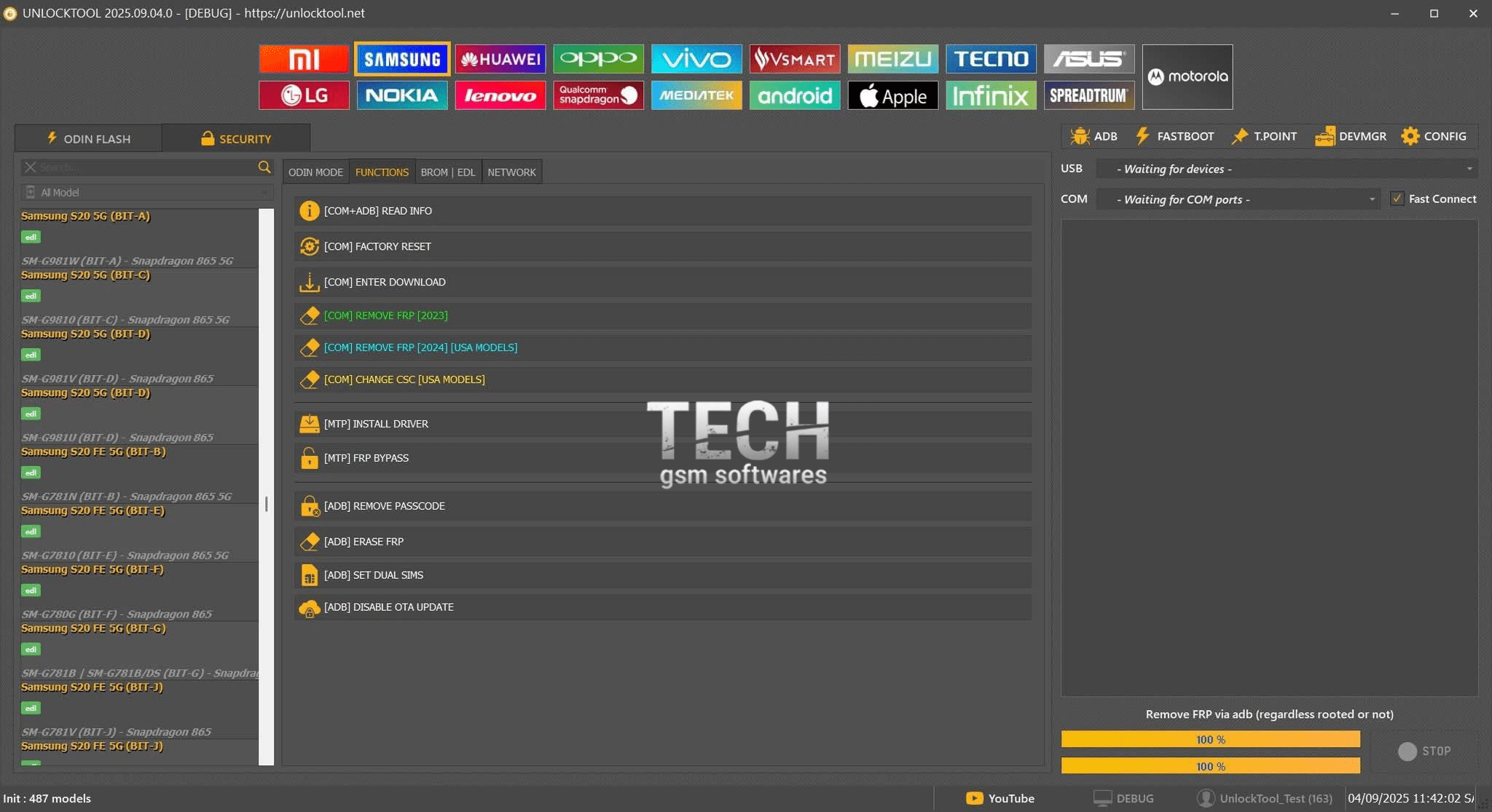Open the COM ports dropdown
1492x812 pixels.
[1238, 200]
